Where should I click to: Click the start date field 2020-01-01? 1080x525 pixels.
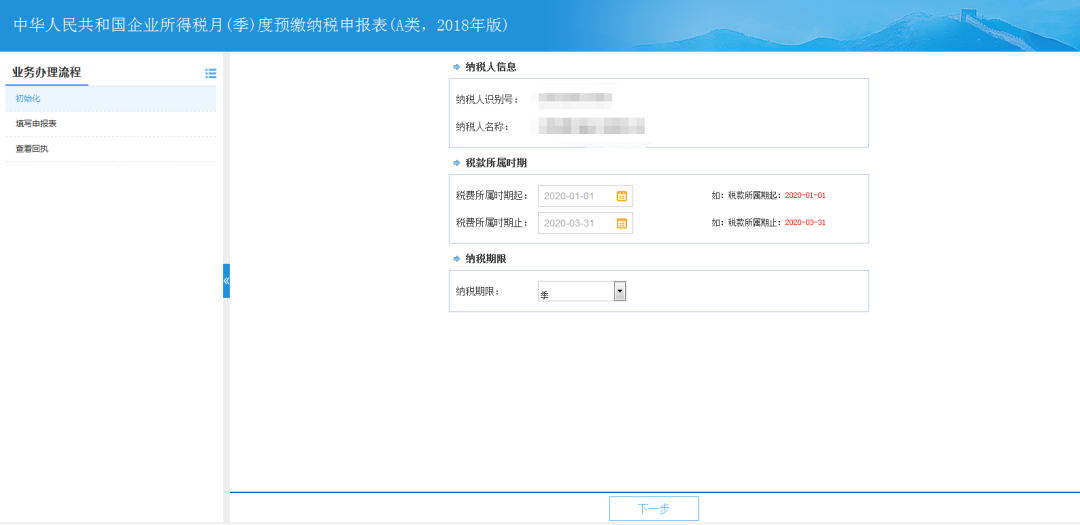coord(575,196)
